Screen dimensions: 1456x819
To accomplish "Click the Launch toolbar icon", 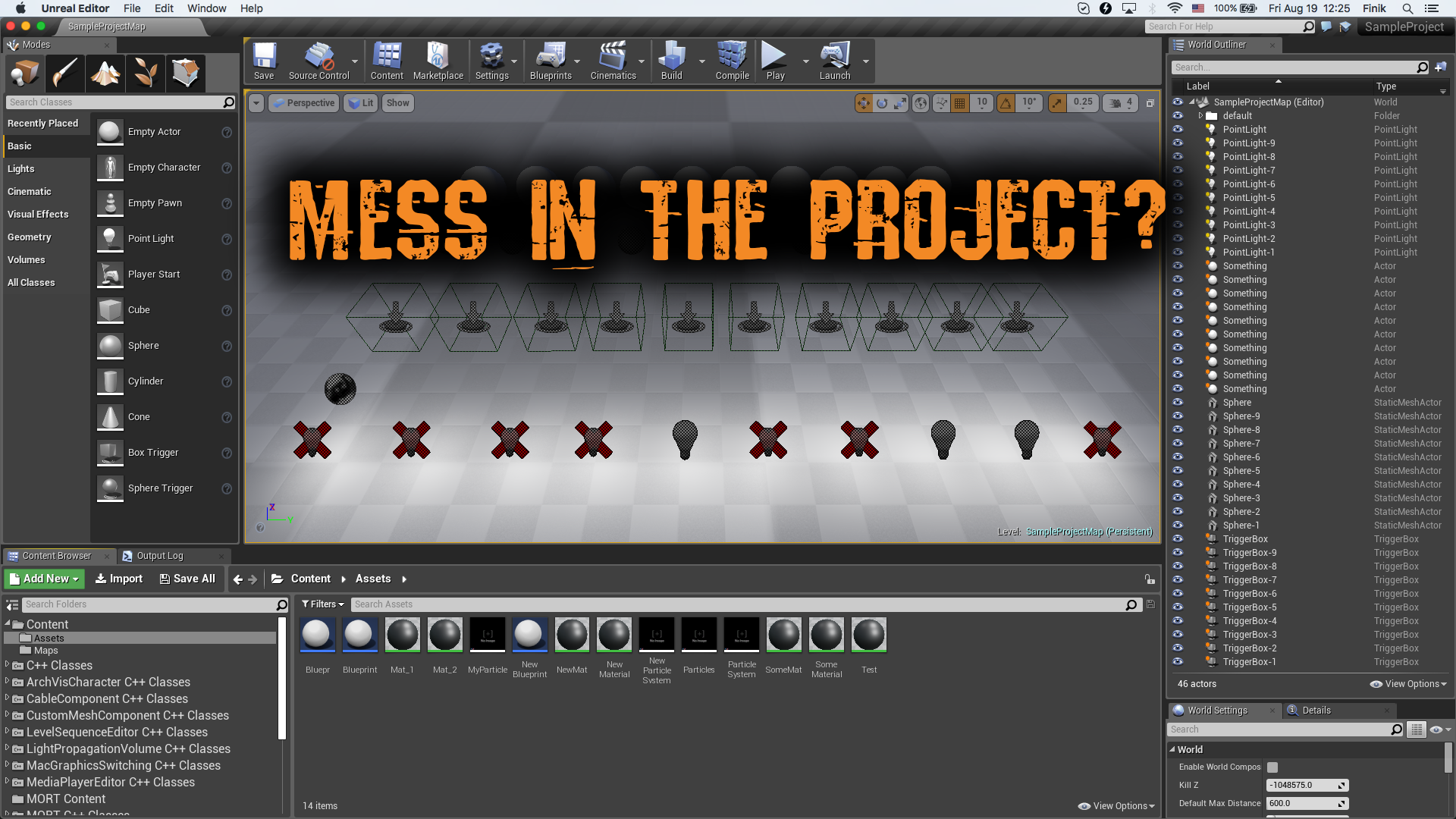I will (x=835, y=61).
